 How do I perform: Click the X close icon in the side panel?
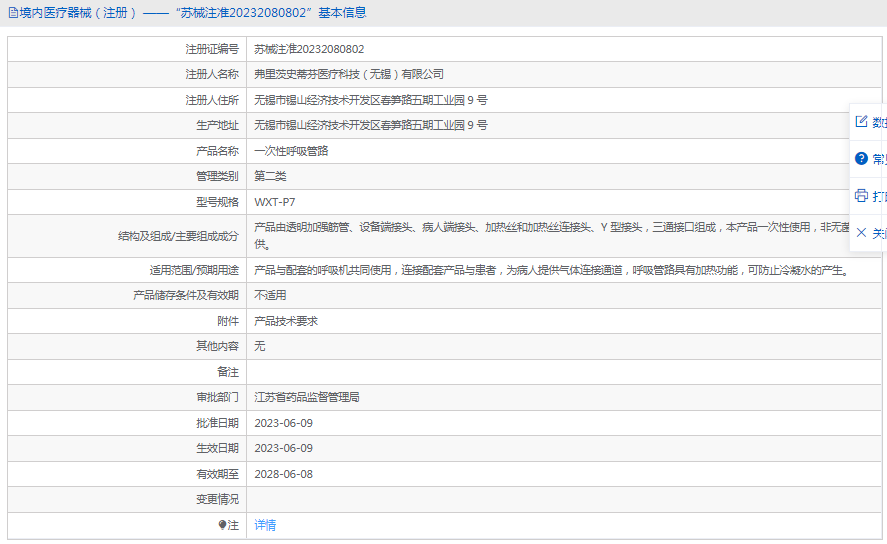[x=861, y=232]
